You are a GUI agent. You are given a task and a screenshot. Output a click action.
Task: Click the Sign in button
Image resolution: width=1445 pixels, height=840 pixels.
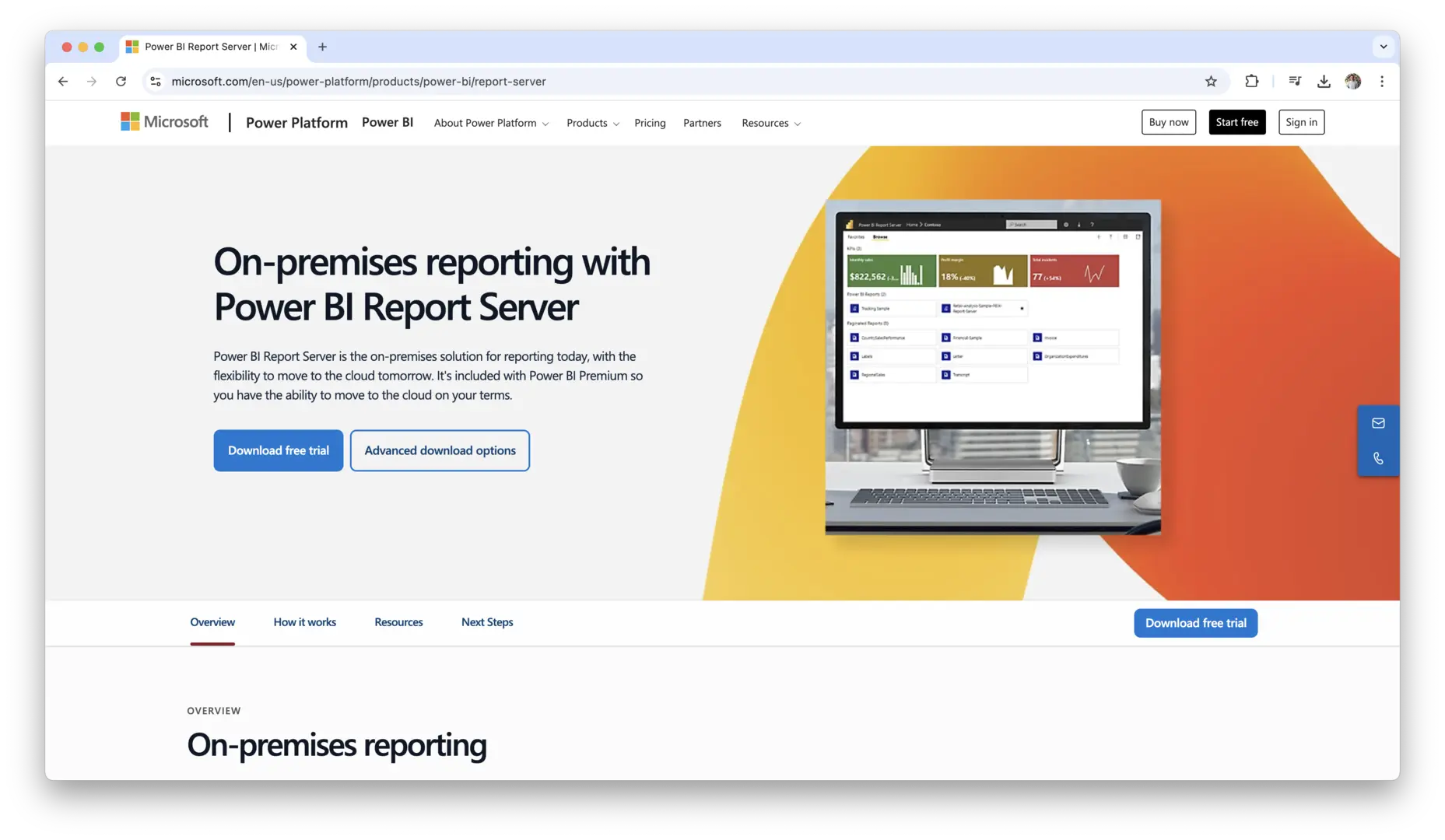click(x=1301, y=122)
